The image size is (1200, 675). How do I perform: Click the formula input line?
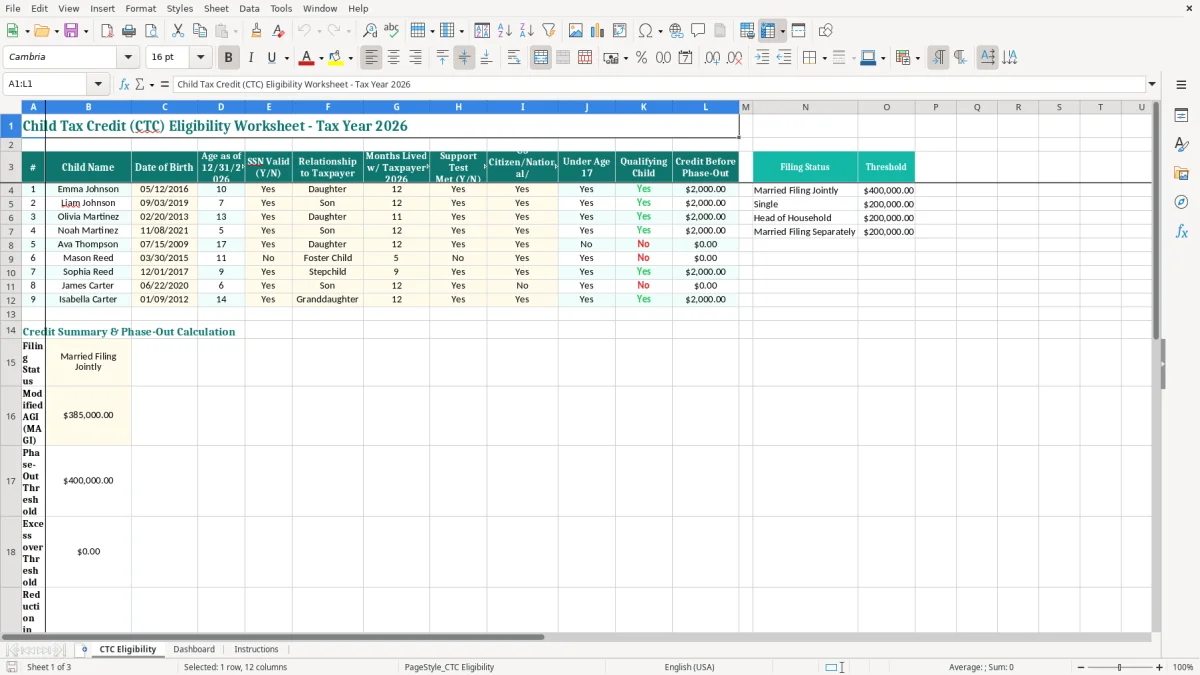[x=658, y=85]
